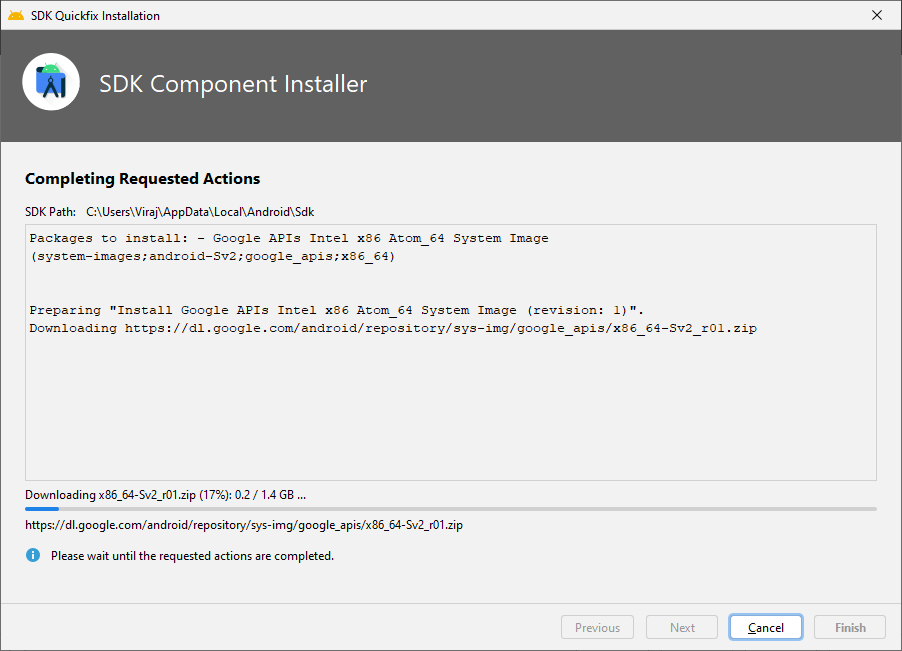Click the Android Studio logo in header
The image size is (902, 651).
pyautogui.click(x=51, y=82)
